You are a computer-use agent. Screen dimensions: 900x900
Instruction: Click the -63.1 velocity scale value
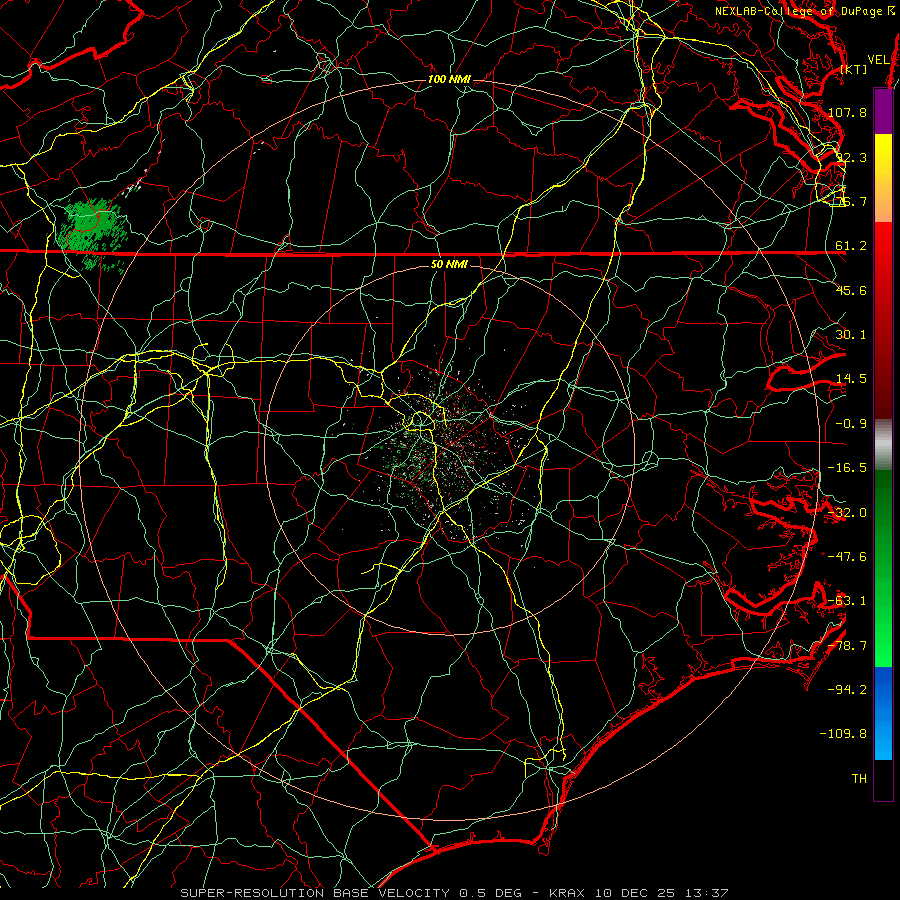tap(847, 601)
